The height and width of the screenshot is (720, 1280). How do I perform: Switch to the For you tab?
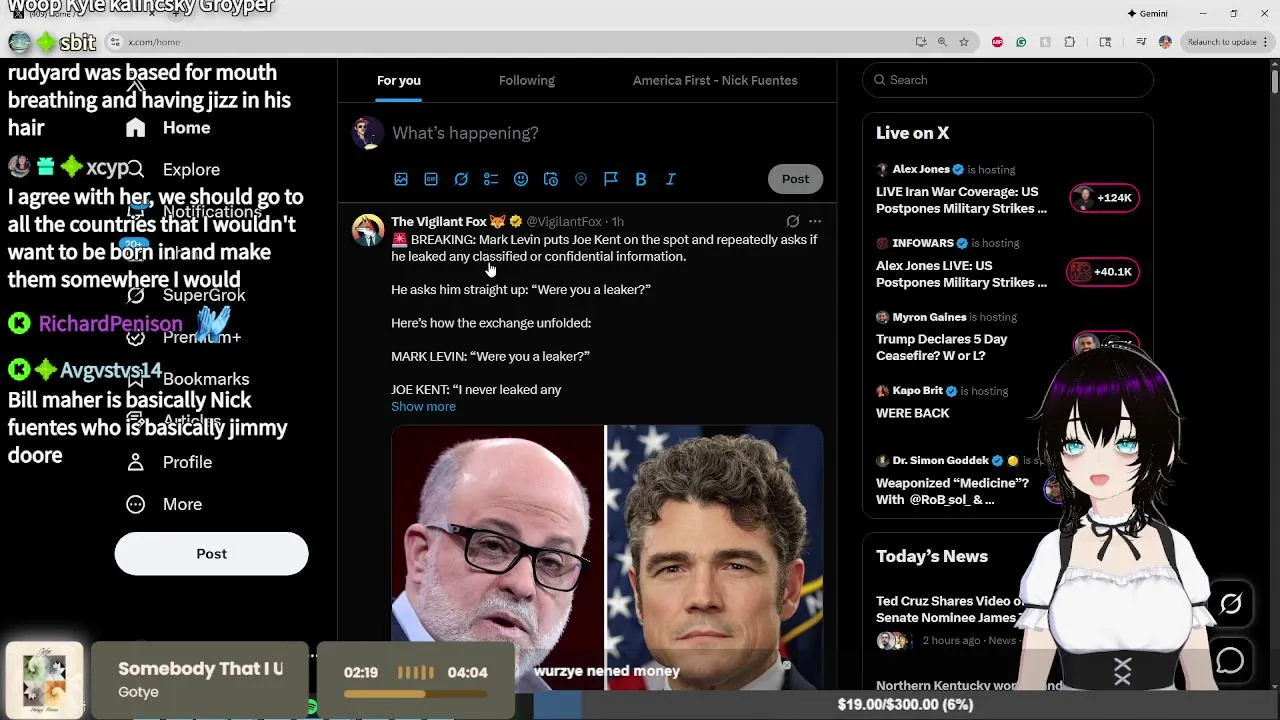(399, 81)
